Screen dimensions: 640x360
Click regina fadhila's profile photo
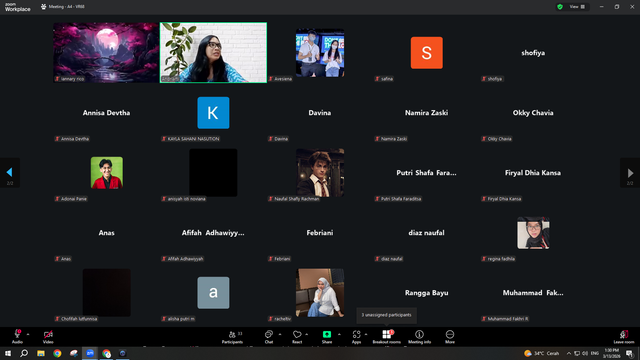coord(533,233)
